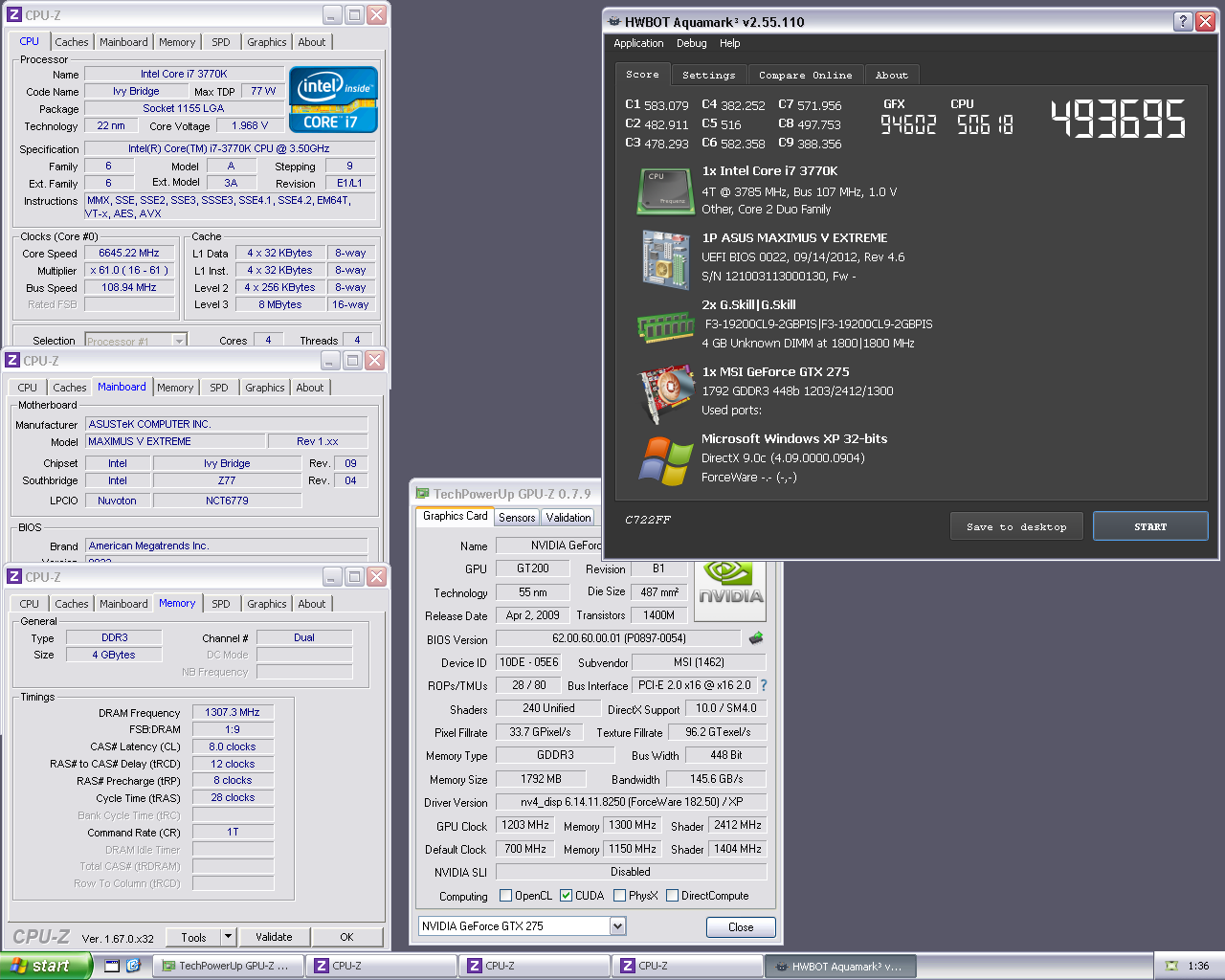Click the G.Skill memory module icon
The height and width of the screenshot is (980, 1225).
pos(665,327)
